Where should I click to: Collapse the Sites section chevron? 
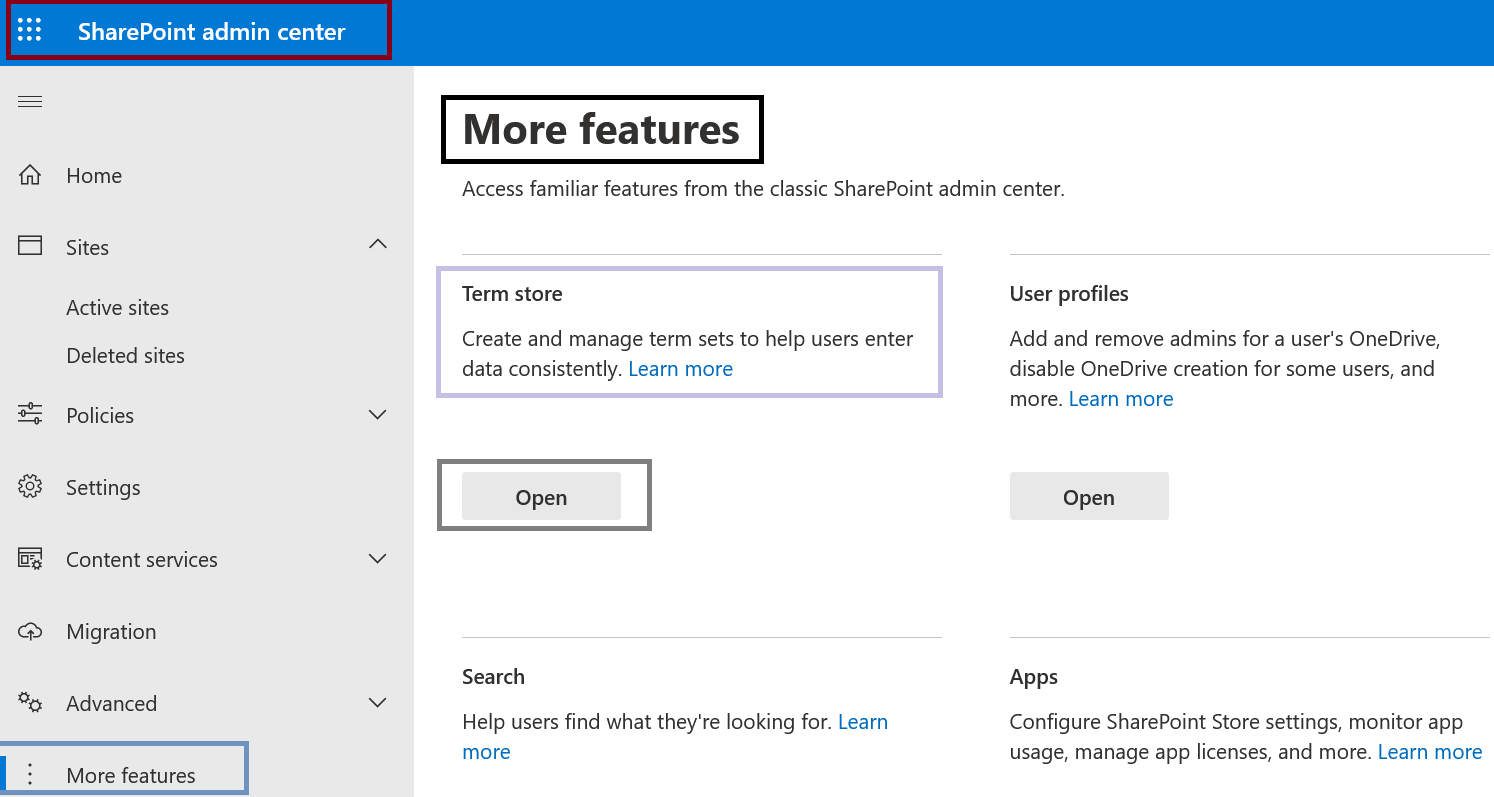pos(378,244)
